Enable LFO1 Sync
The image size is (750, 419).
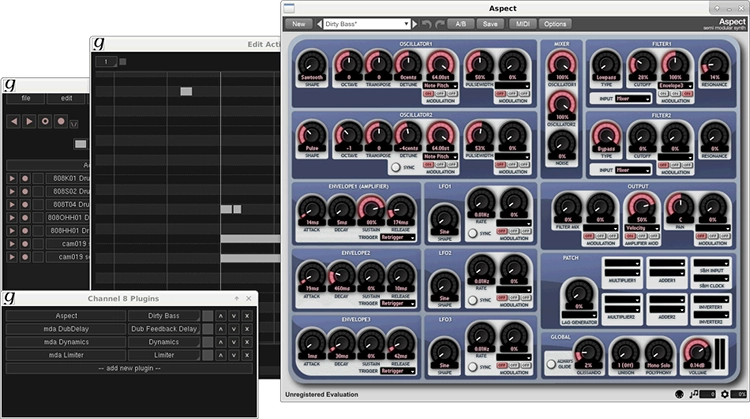473,233
